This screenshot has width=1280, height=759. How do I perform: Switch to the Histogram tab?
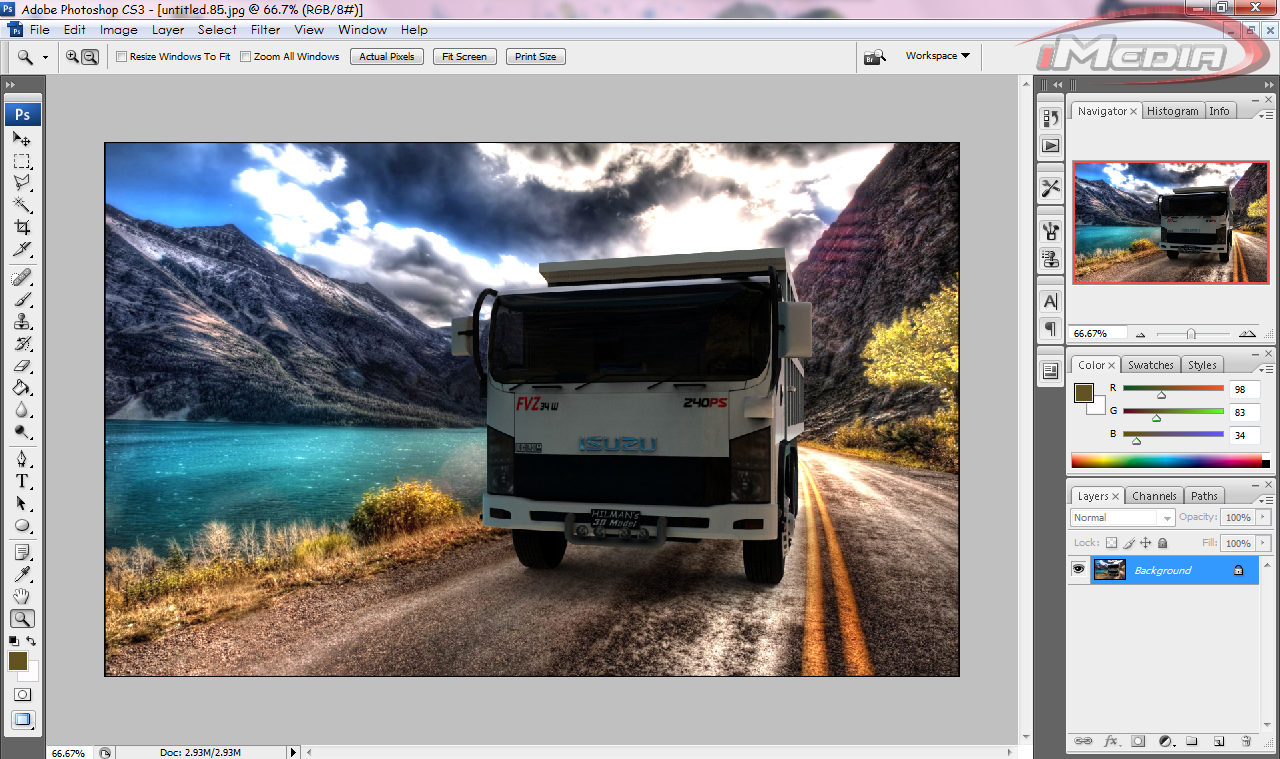[x=1173, y=111]
